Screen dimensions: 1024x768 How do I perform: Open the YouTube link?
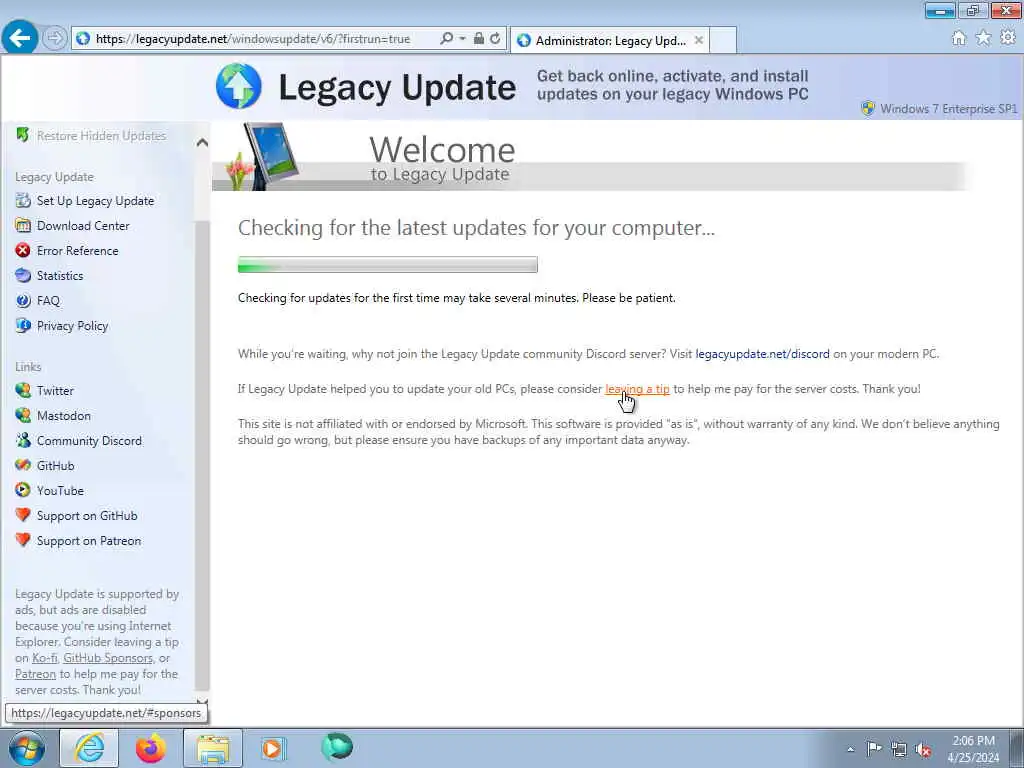[60, 491]
